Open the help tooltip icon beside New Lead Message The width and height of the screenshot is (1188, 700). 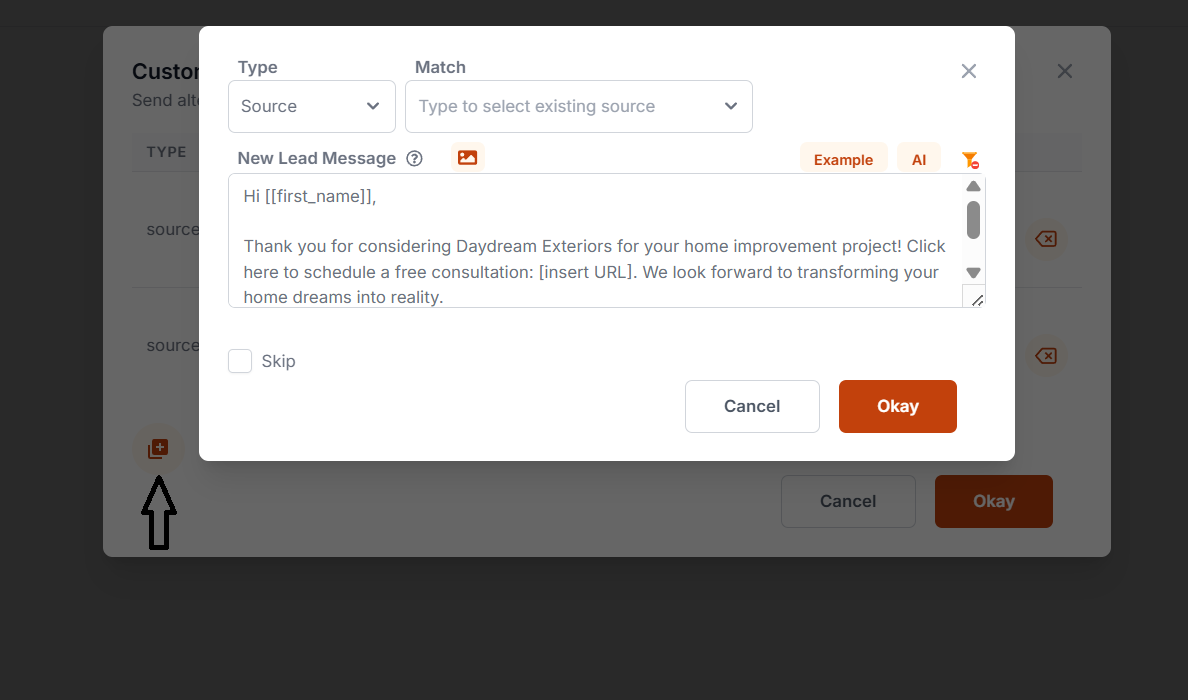[415, 158]
